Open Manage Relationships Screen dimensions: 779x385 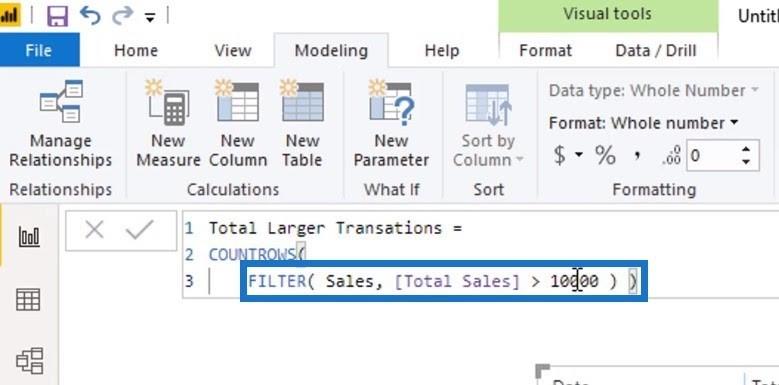coord(61,124)
